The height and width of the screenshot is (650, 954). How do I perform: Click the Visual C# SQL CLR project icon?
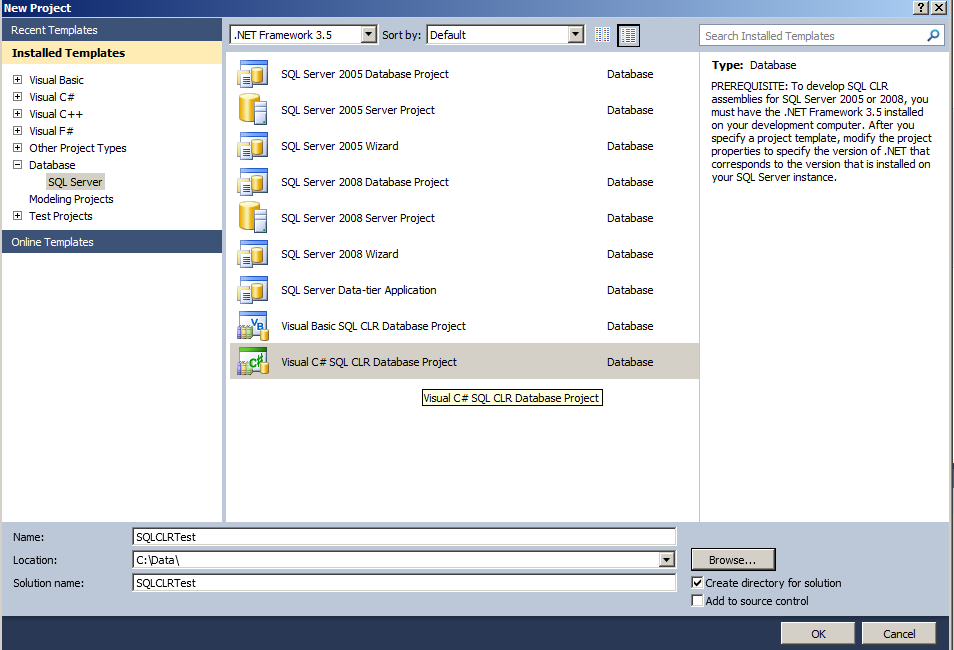coord(252,362)
